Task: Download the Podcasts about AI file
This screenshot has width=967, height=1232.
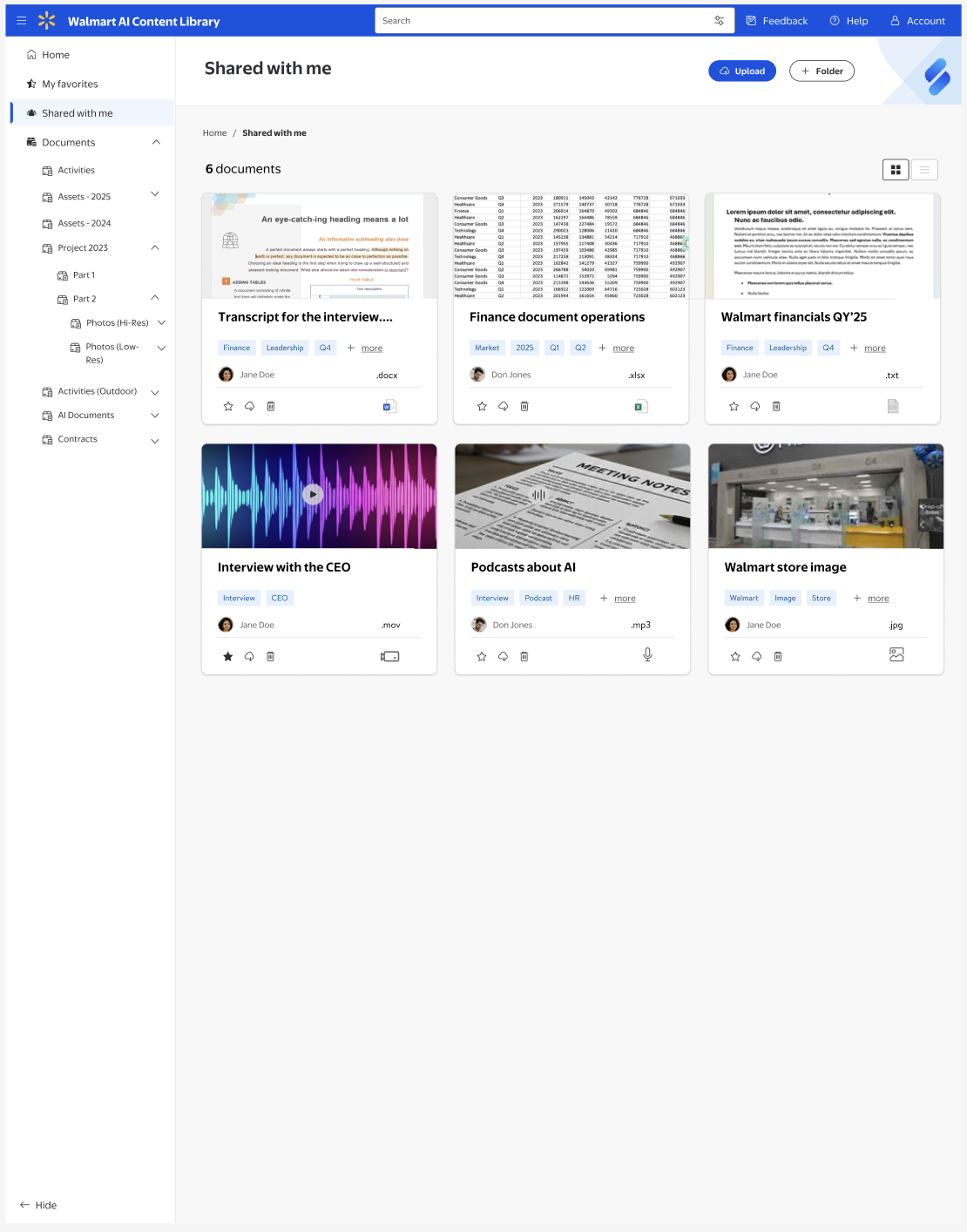Action: click(x=503, y=657)
